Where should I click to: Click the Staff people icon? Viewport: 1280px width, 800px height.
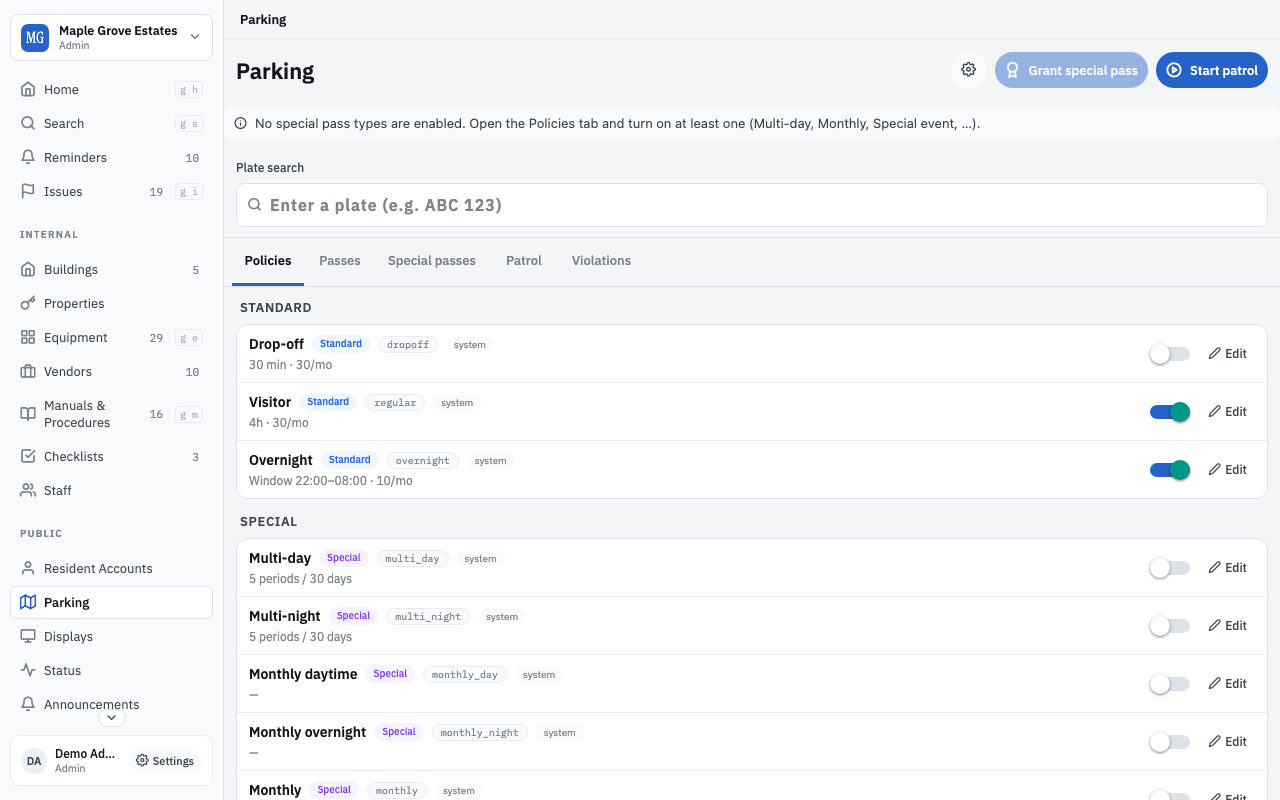click(28, 490)
